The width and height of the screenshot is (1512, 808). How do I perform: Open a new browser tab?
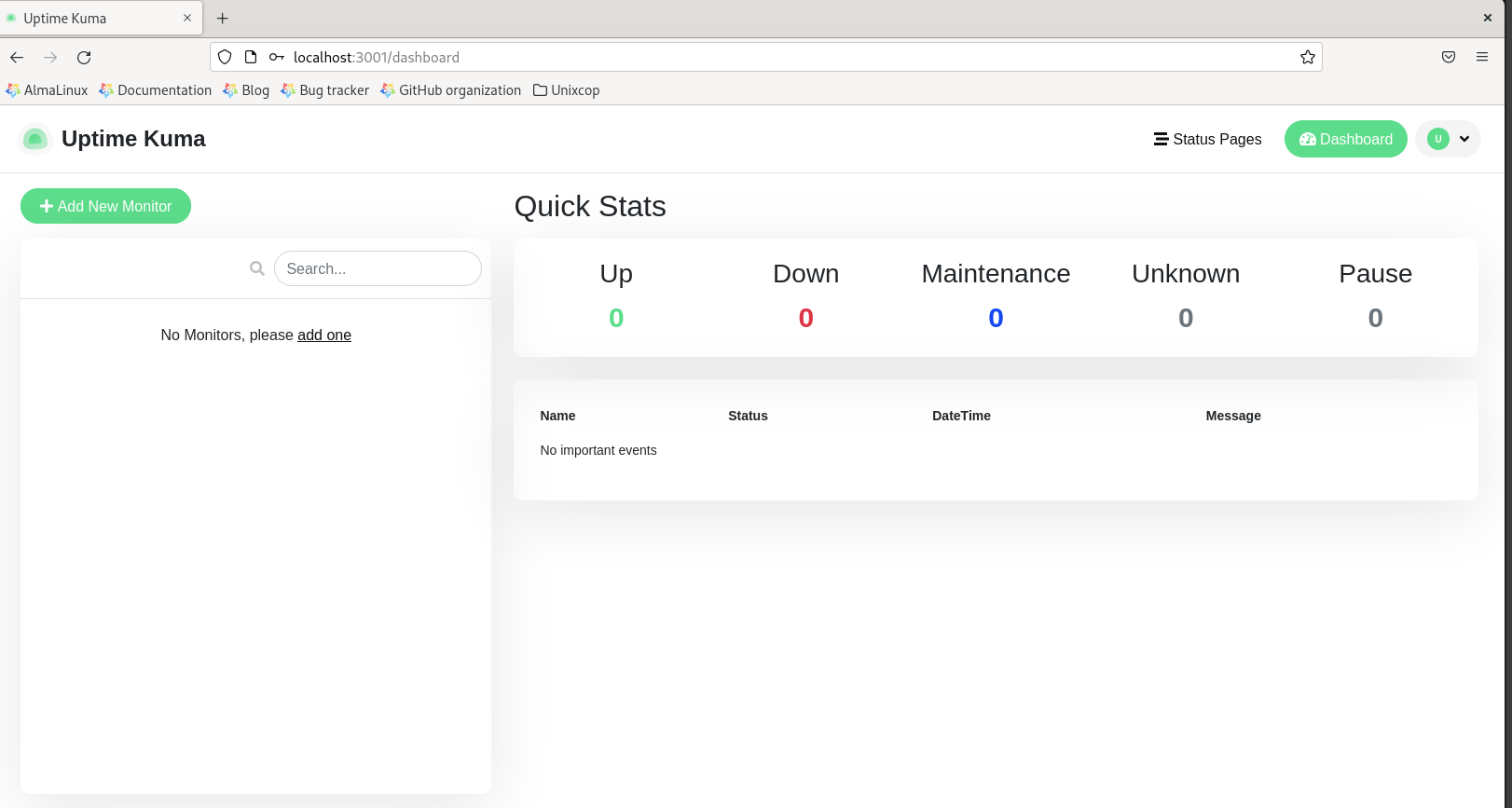[x=223, y=18]
